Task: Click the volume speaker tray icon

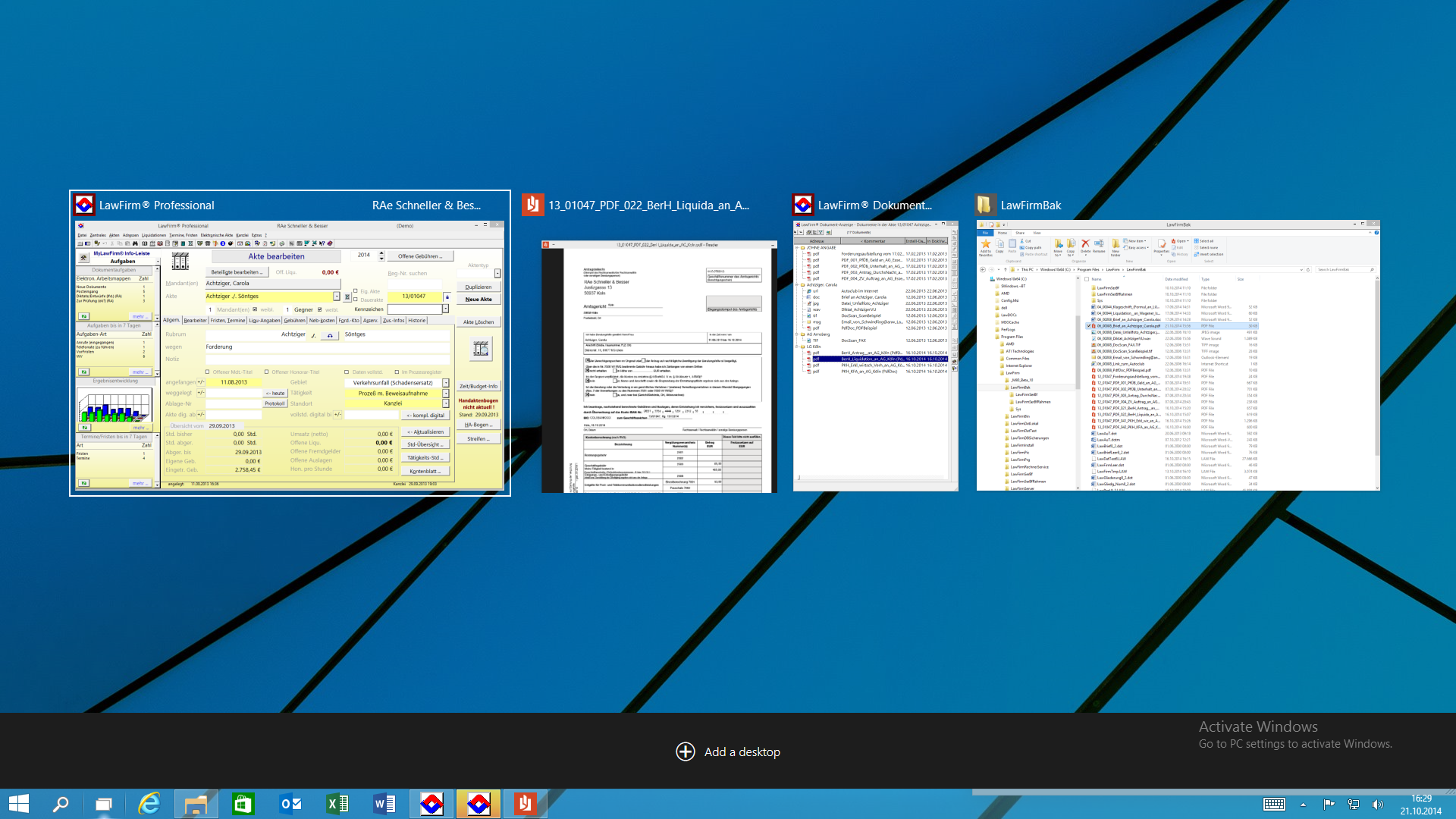Action: coord(1378,805)
